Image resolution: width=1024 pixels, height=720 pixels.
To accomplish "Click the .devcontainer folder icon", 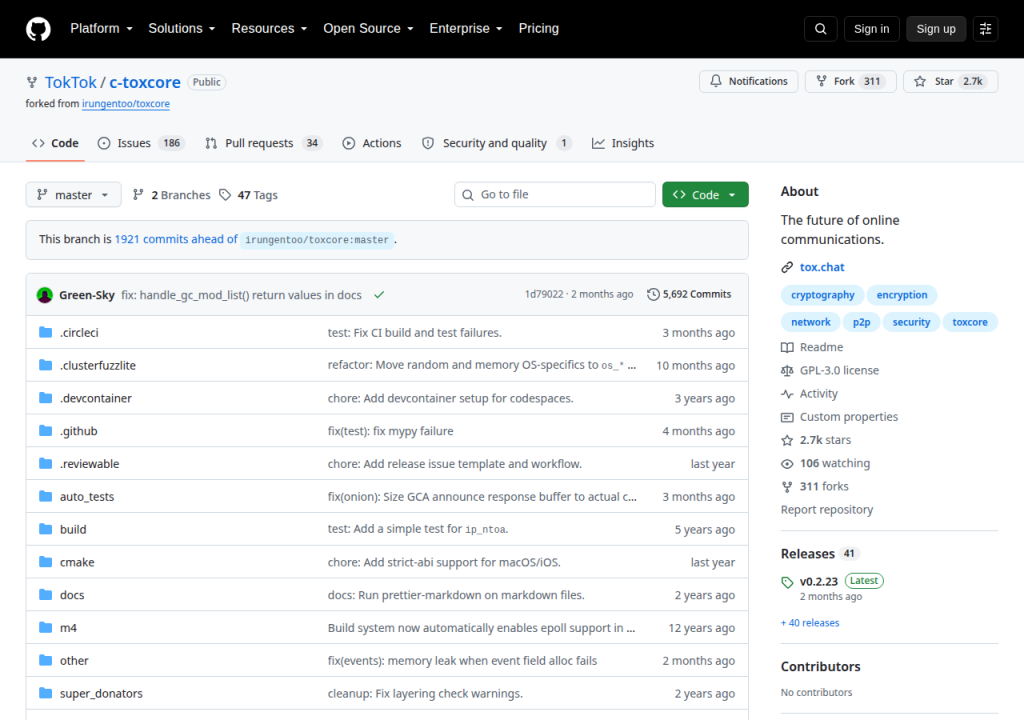I will (x=45, y=397).
